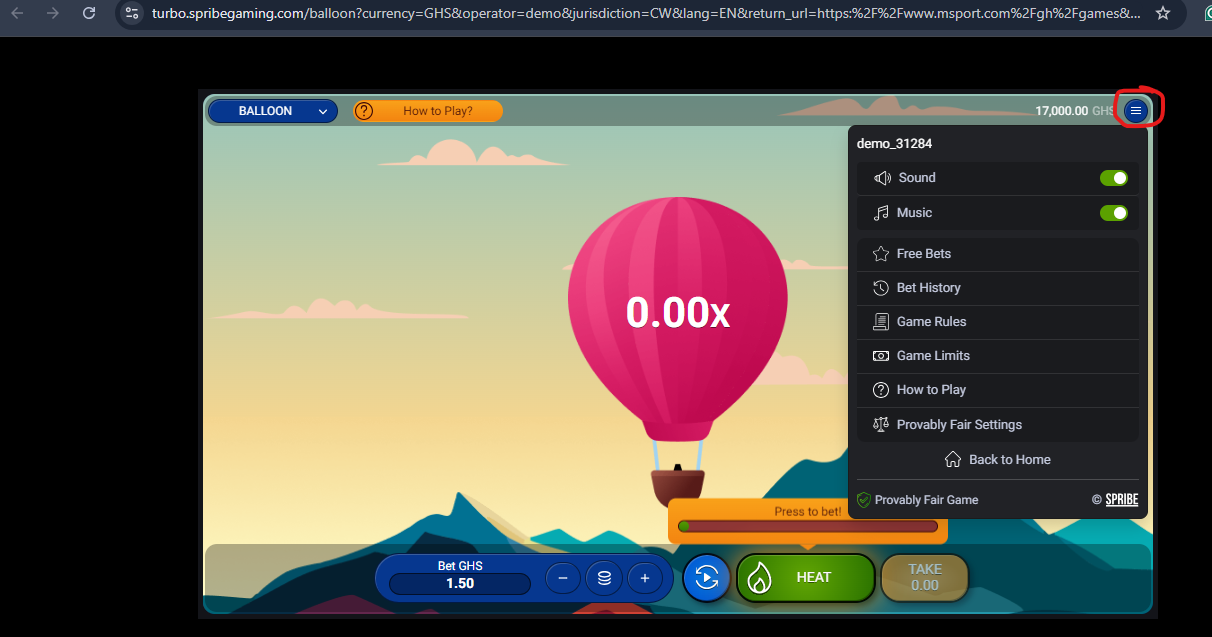Open Bet History menu entry
Screen dimensions: 1212x637
point(928,288)
